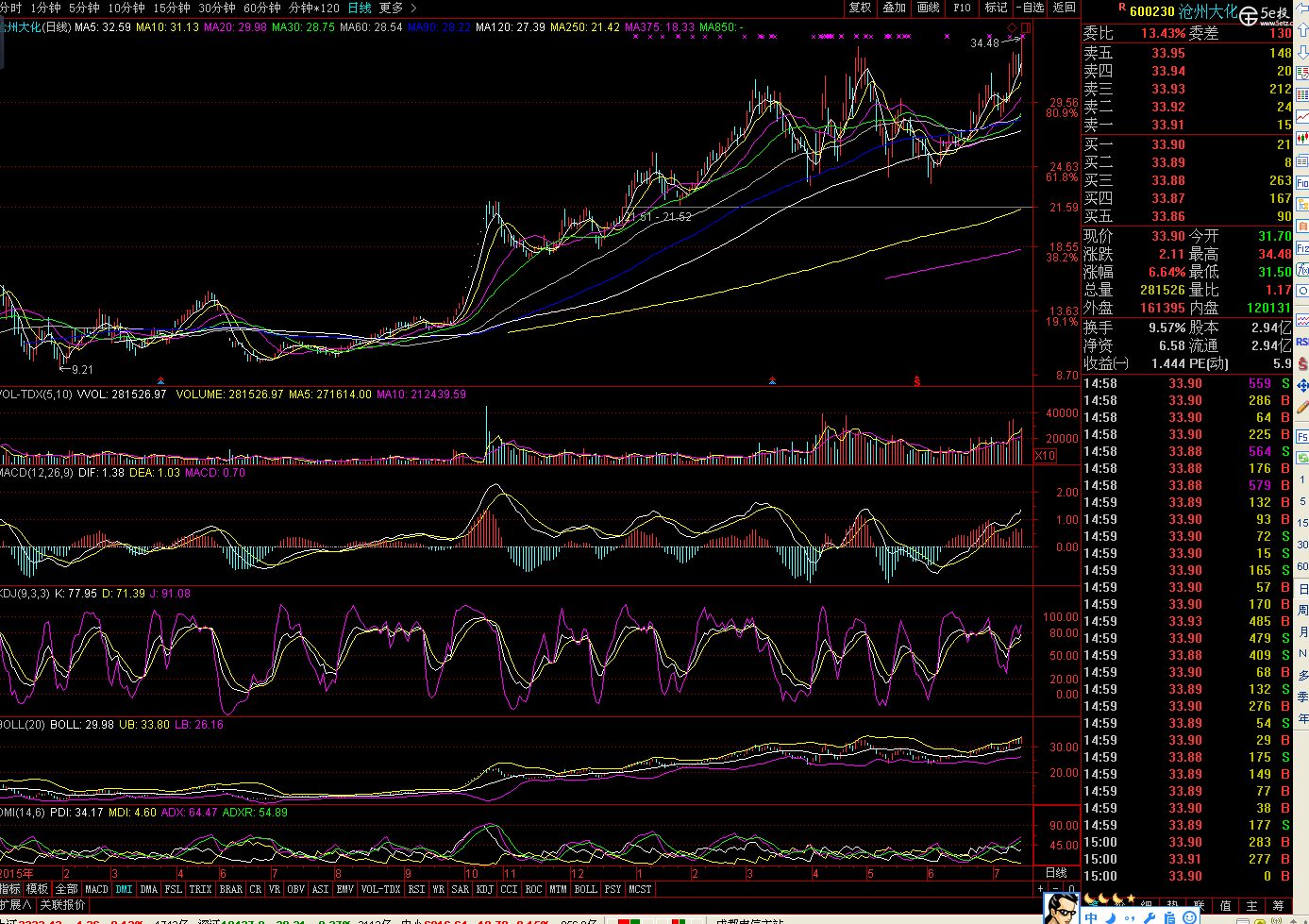Select the BOLL indicator tab
This screenshot has height=924, width=1309.
pos(585,889)
